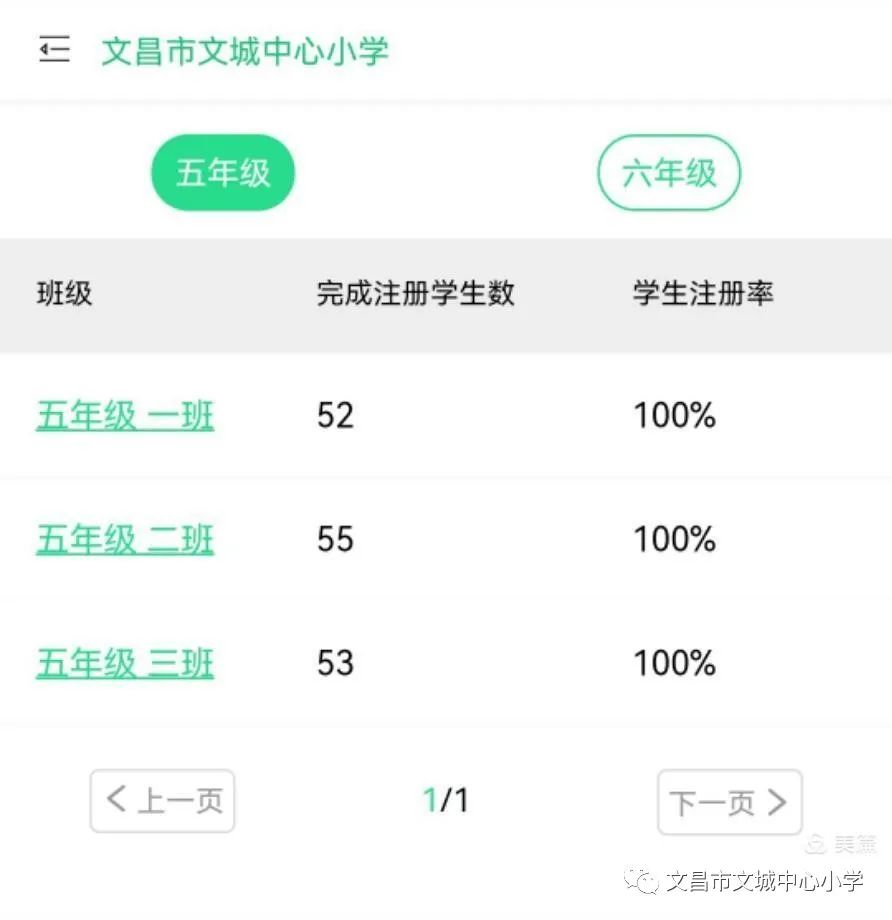Click the 1/1 page indicator

pyautogui.click(x=445, y=800)
